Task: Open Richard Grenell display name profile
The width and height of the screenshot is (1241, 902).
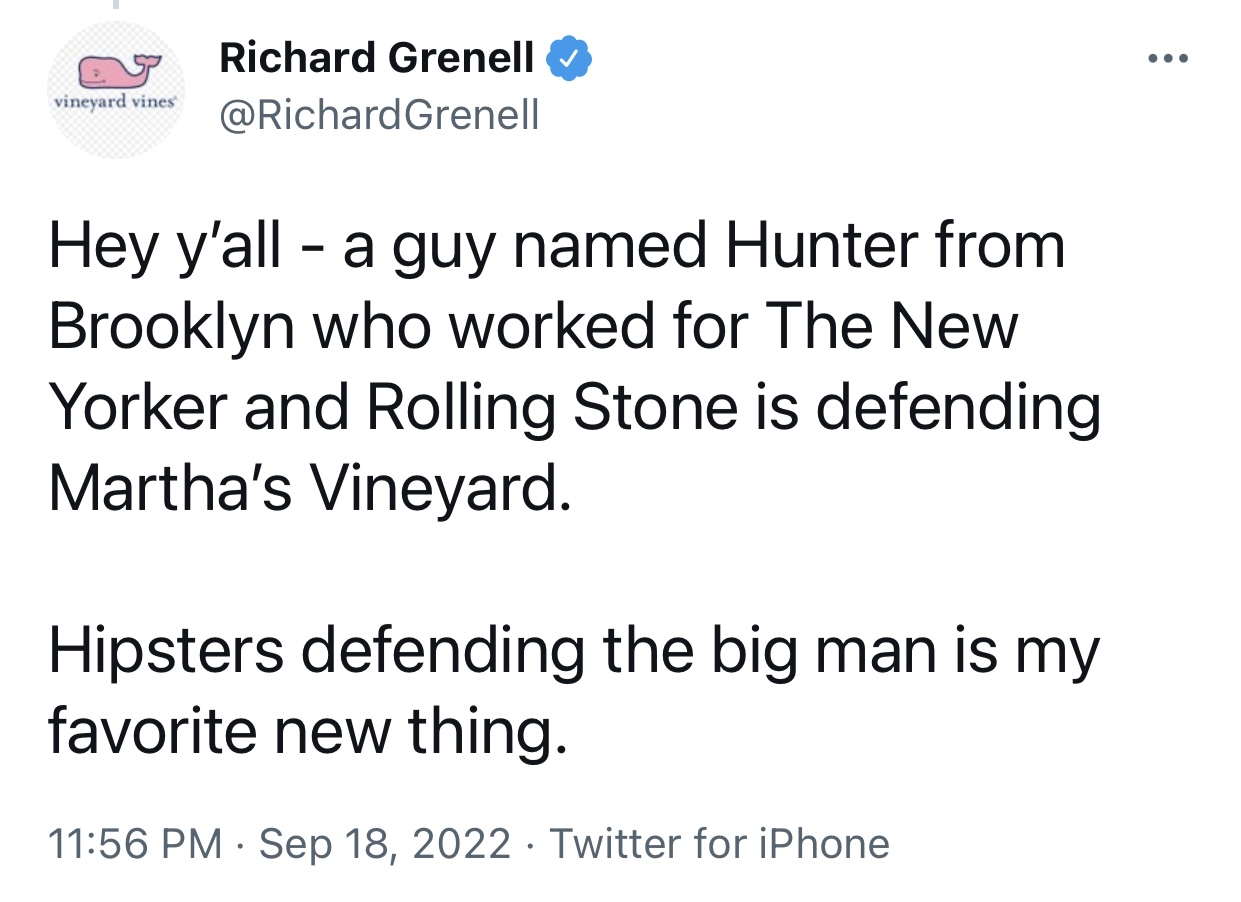Action: pyautogui.click(x=376, y=58)
